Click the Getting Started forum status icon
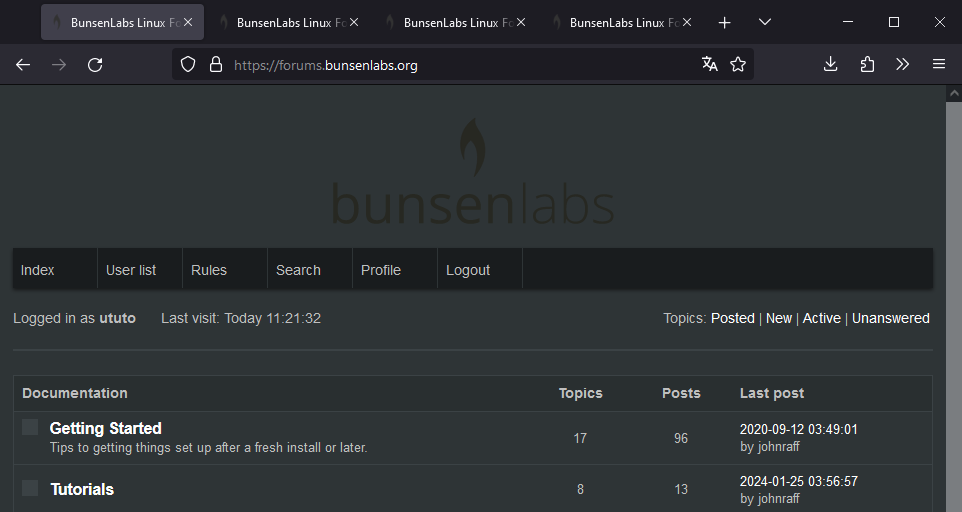Image resolution: width=962 pixels, height=512 pixels. (30, 427)
